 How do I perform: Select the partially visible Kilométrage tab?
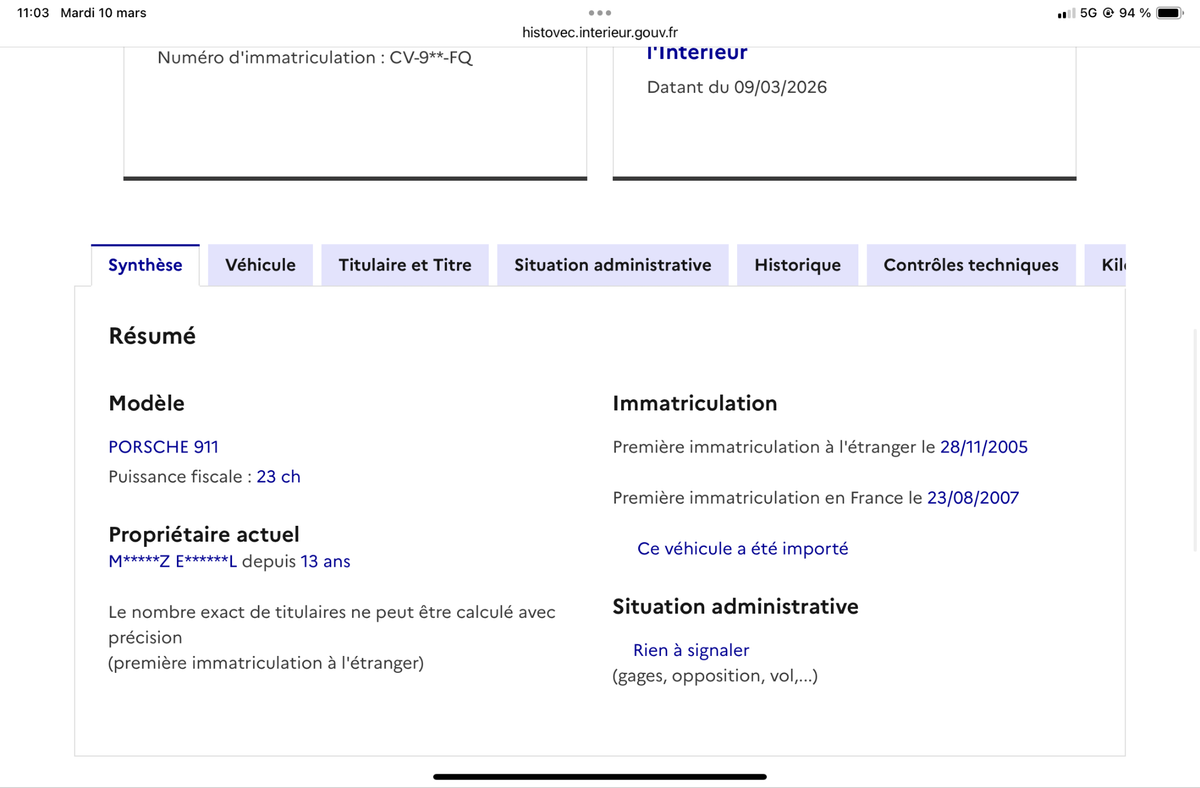point(1112,265)
